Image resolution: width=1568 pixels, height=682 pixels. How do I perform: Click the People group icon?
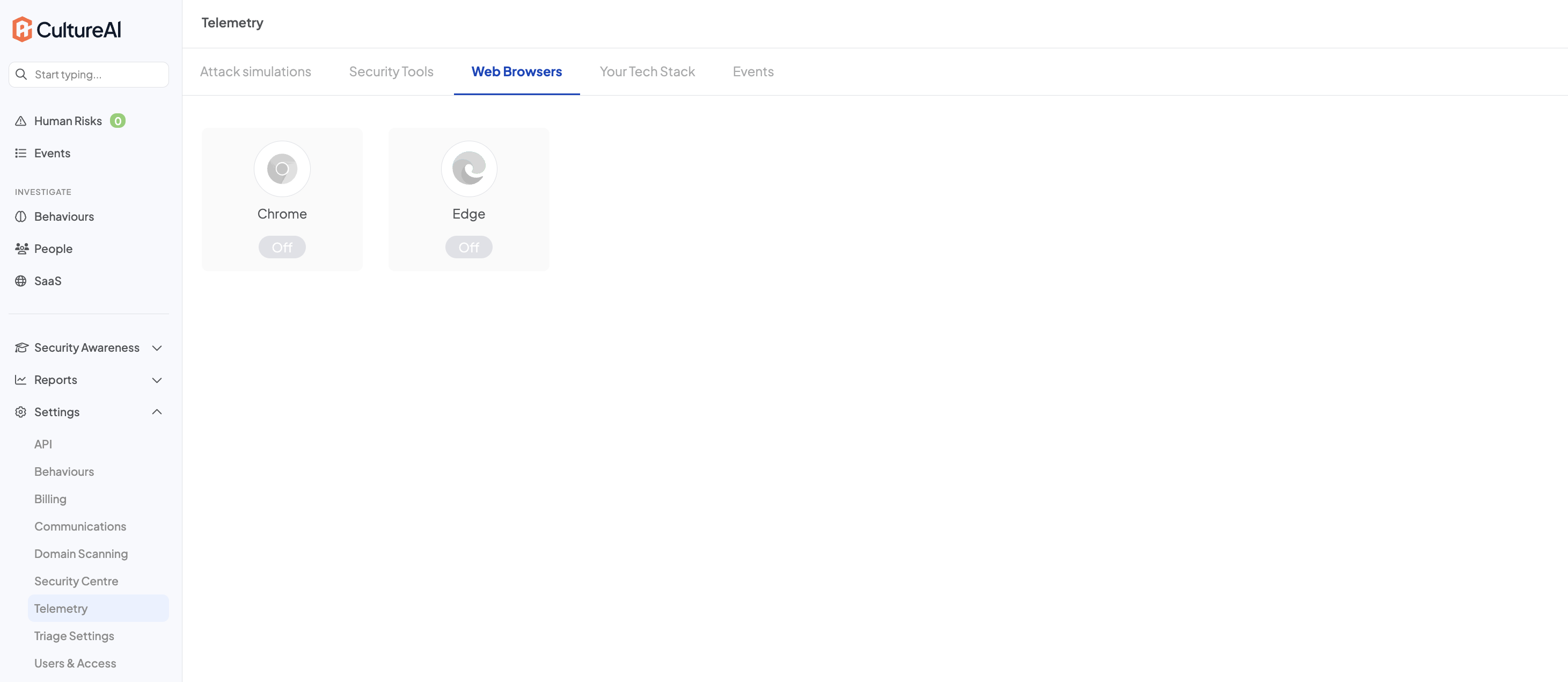click(x=21, y=249)
